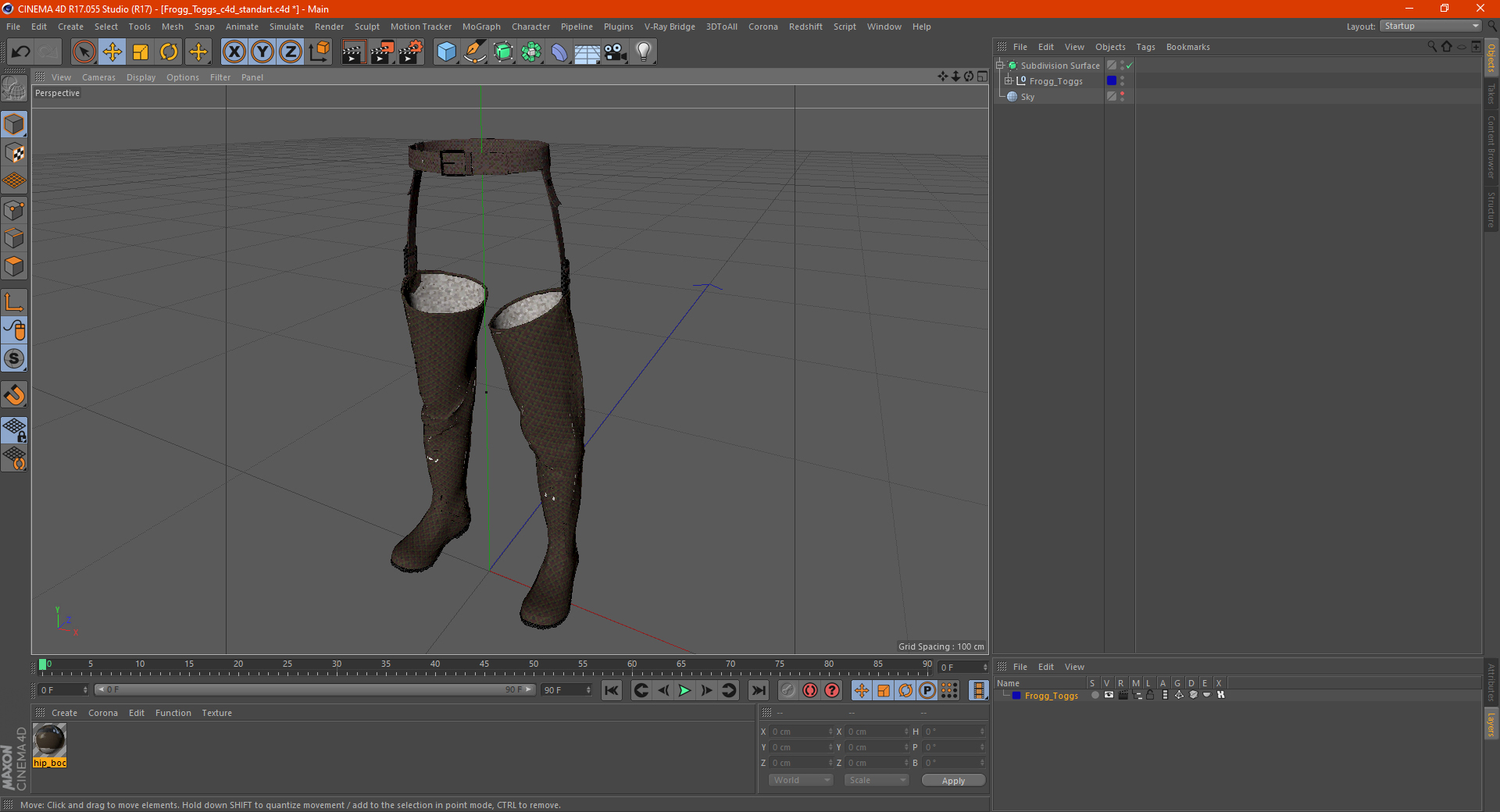The width and height of the screenshot is (1500, 812).
Task: Open the MoGraph menu
Action: point(481,27)
